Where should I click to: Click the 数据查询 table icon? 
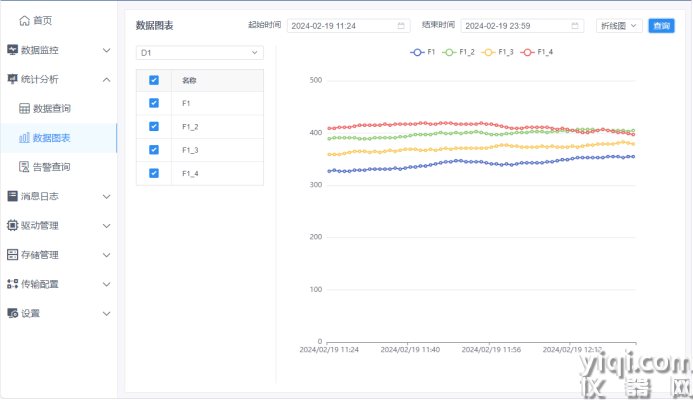[x=24, y=108]
